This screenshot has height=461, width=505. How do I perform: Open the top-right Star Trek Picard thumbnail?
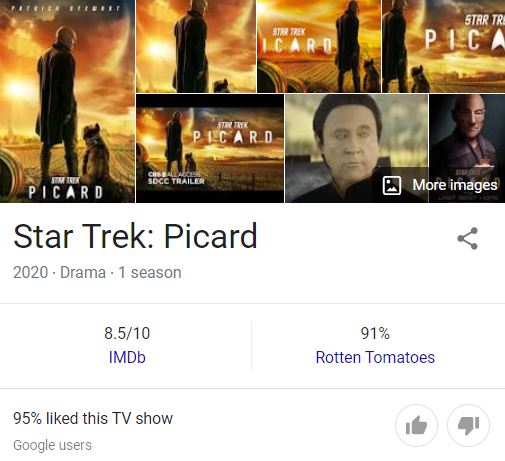pos(443,46)
